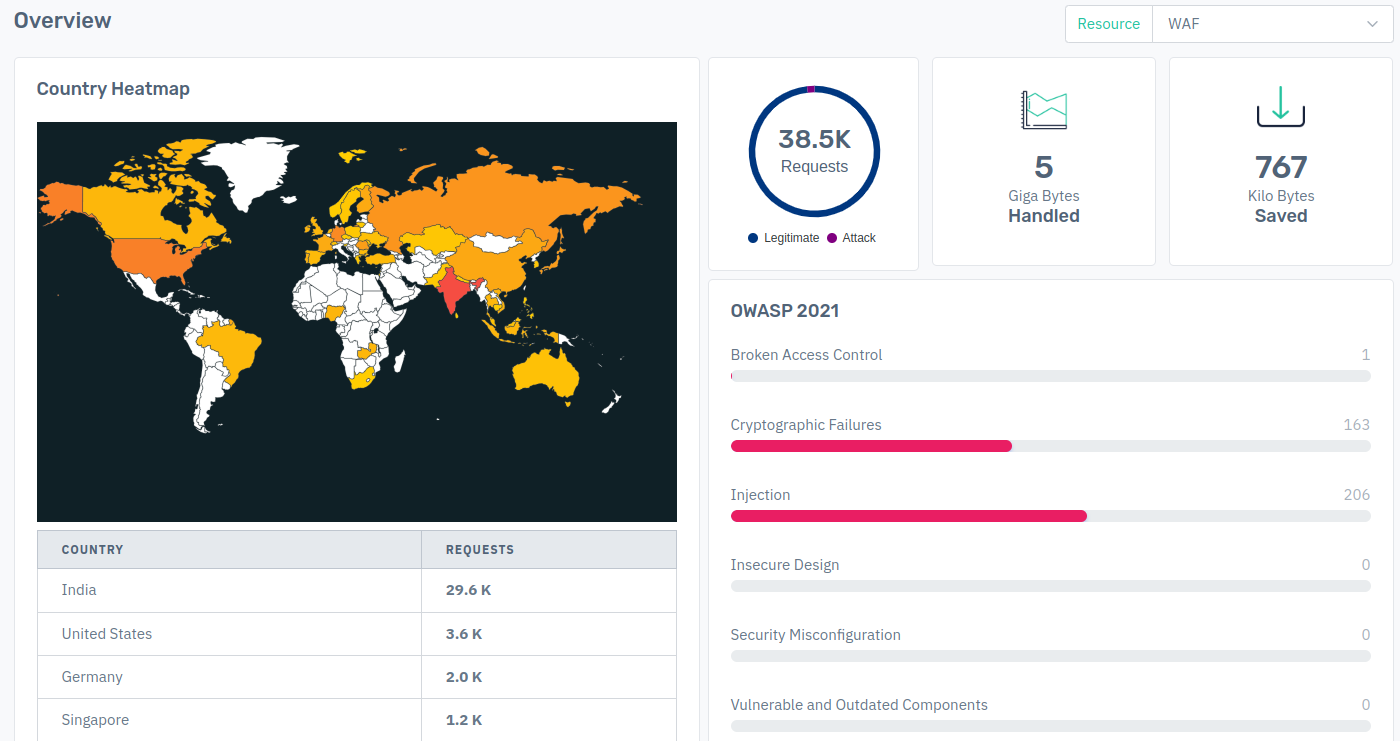This screenshot has width=1400, height=741.
Task: Click the Giga Bytes Handled chart icon
Action: (x=1043, y=109)
